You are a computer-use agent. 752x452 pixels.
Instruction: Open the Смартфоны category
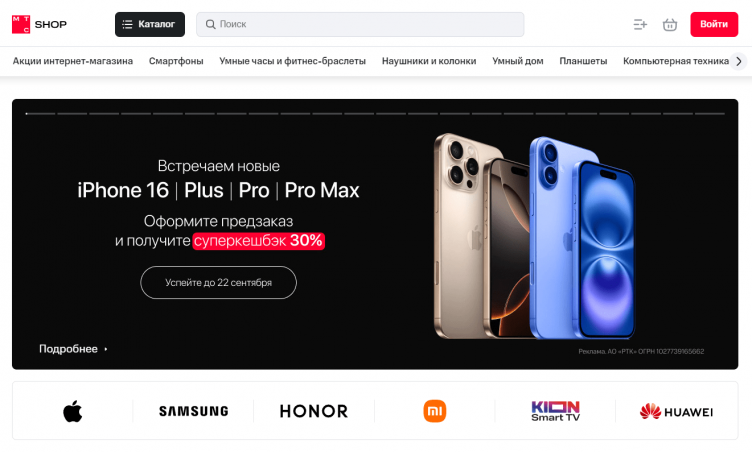point(176,61)
